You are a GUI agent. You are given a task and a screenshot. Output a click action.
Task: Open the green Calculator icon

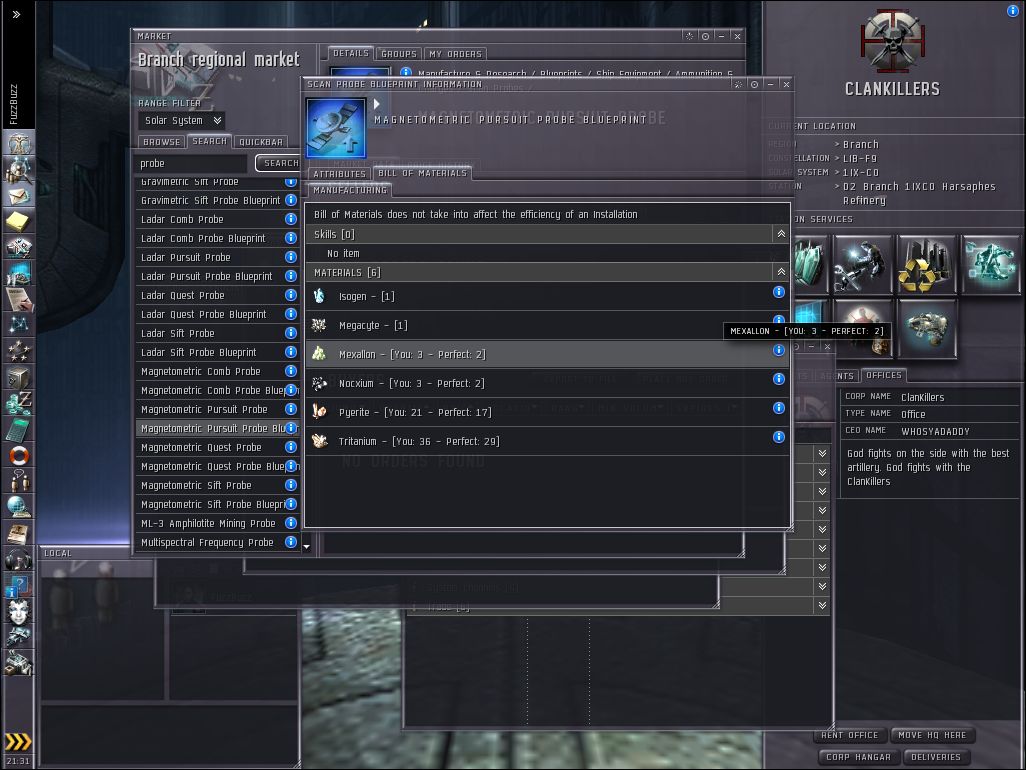(x=18, y=429)
